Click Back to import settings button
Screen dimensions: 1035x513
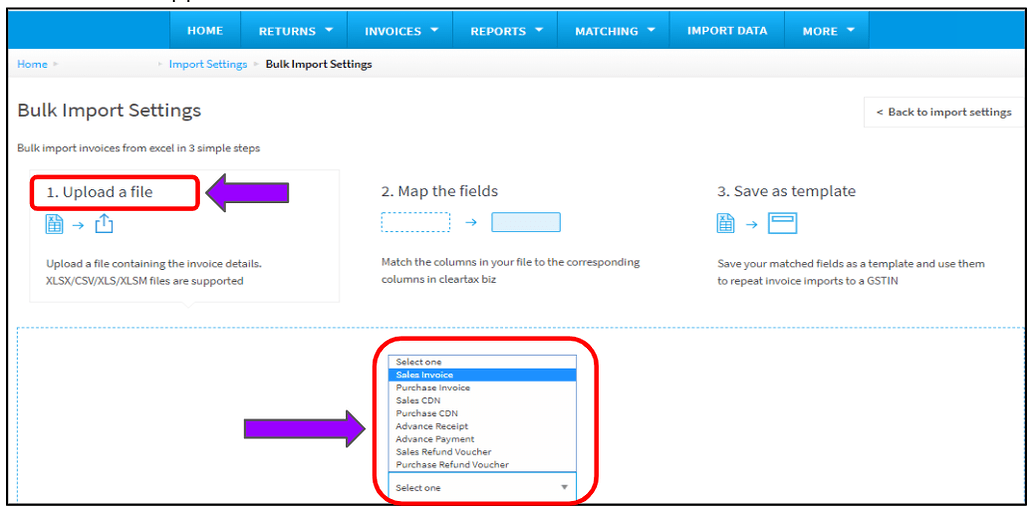pyautogui.click(x=943, y=112)
